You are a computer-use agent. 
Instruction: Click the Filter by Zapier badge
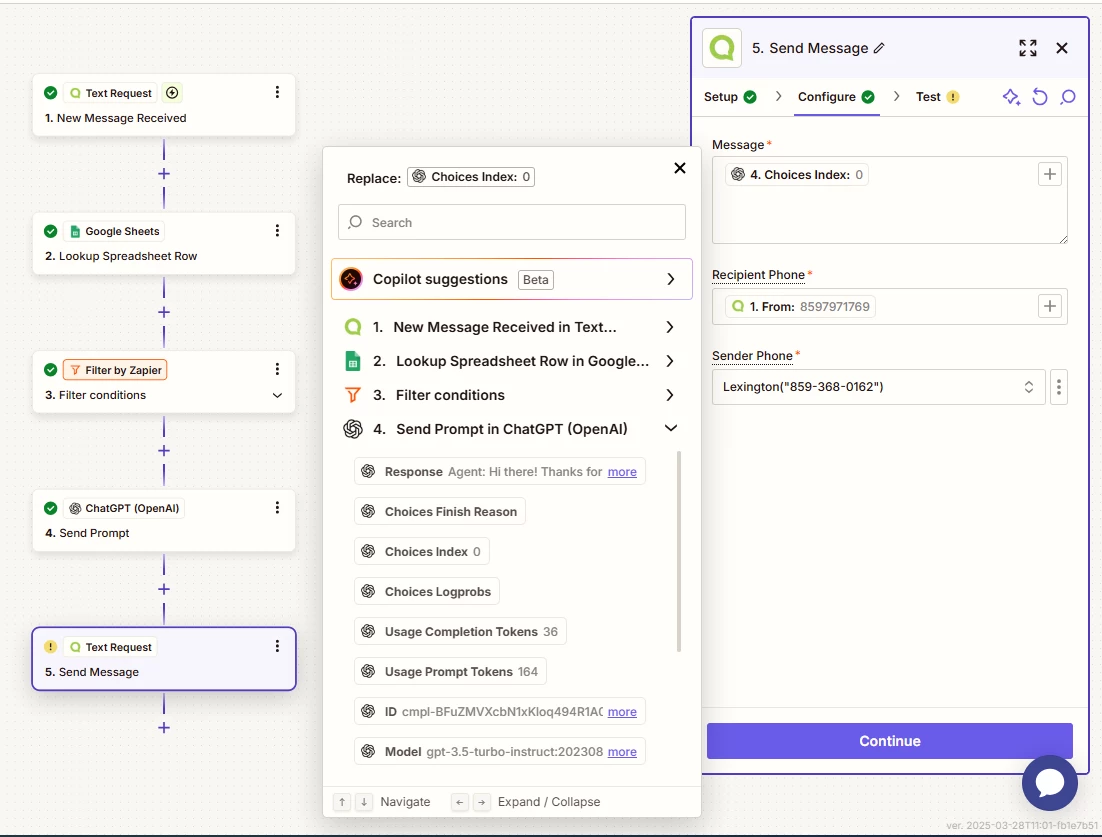[115, 370]
